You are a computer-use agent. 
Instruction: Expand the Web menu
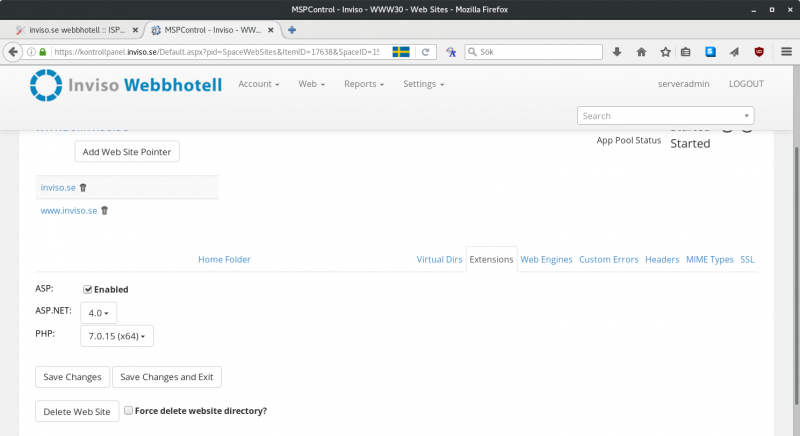click(x=312, y=84)
